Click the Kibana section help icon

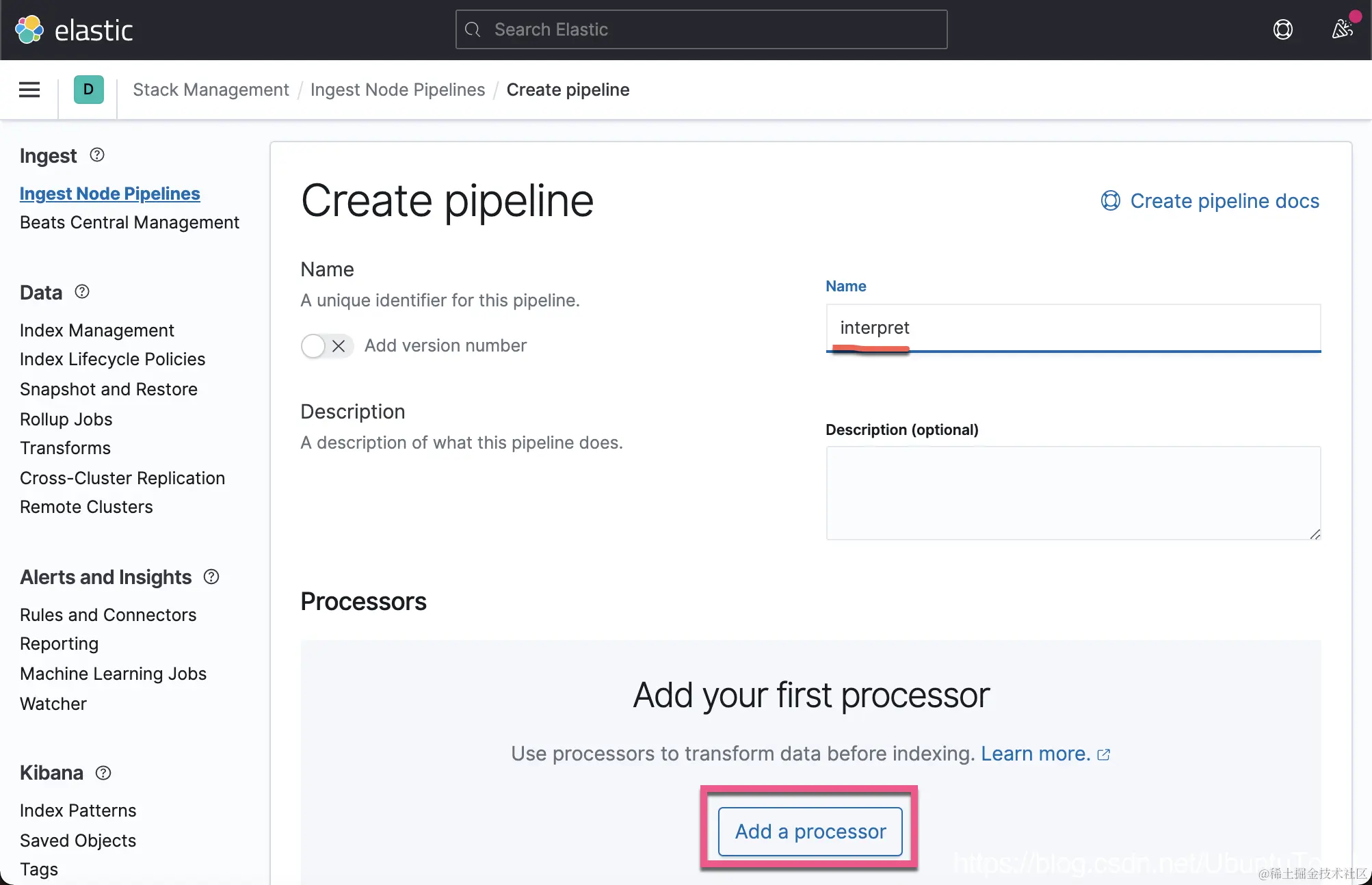tap(103, 773)
